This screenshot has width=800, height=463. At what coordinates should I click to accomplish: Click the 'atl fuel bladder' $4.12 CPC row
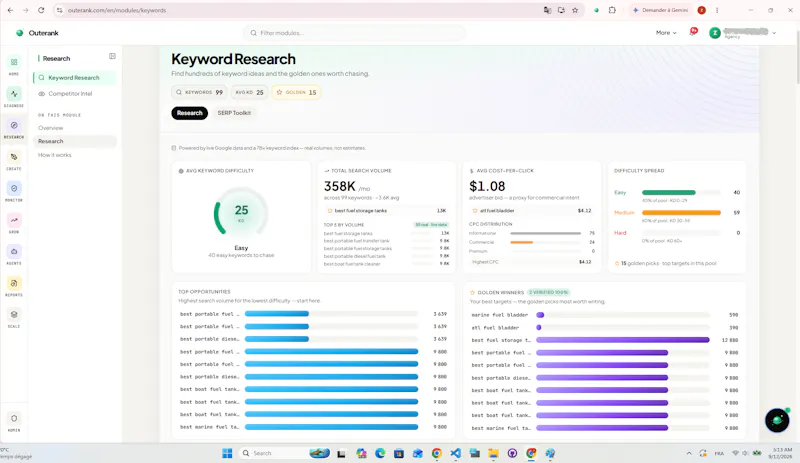coord(531,211)
